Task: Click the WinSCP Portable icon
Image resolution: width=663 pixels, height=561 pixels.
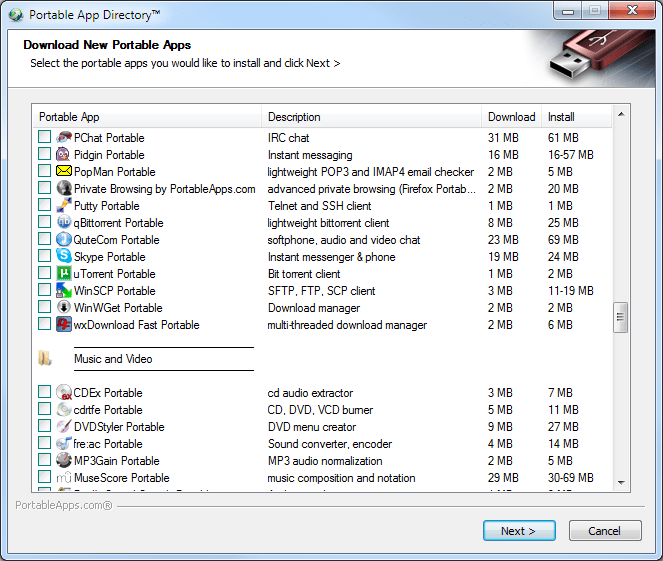Action: pyautogui.click(x=64, y=291)
